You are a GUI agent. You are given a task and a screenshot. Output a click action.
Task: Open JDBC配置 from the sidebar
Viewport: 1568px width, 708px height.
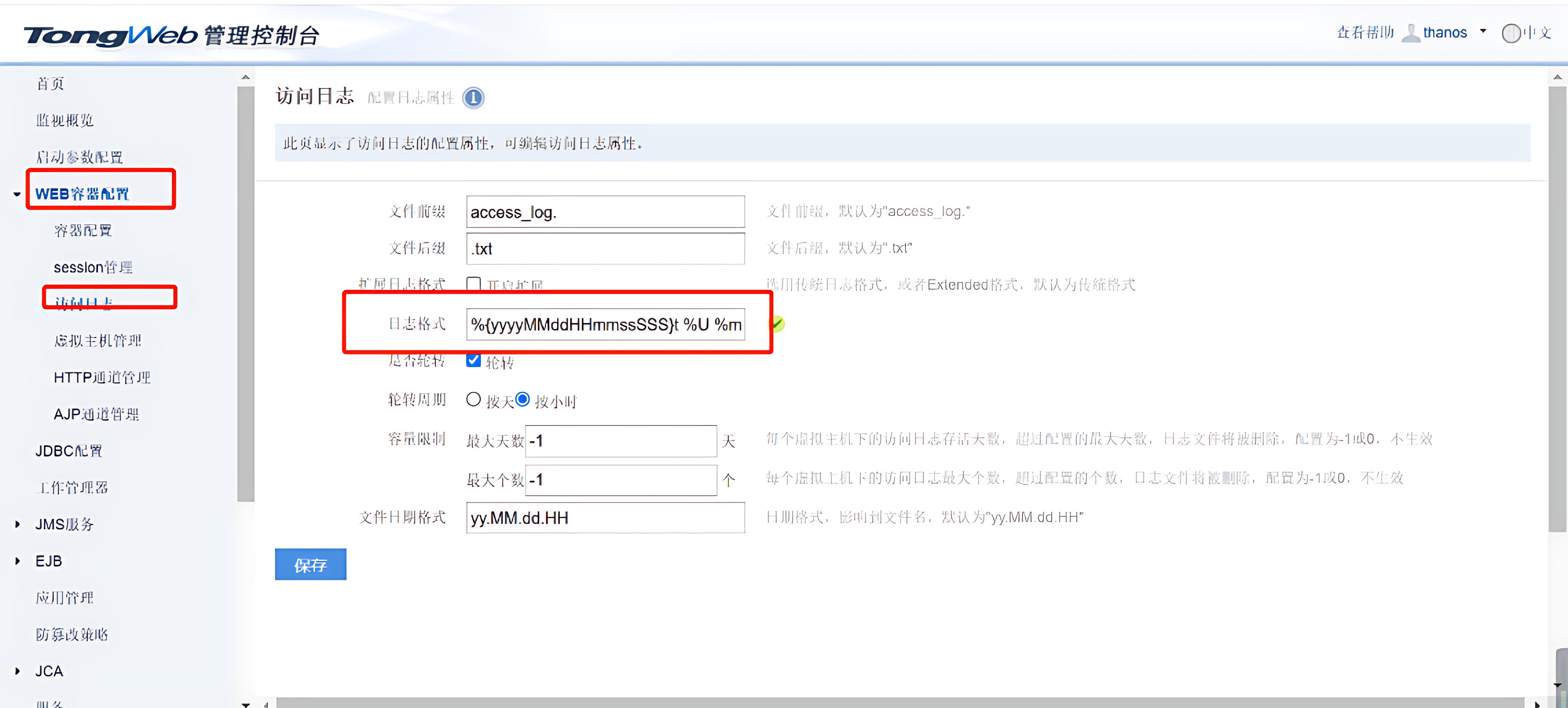coord(70,450)
